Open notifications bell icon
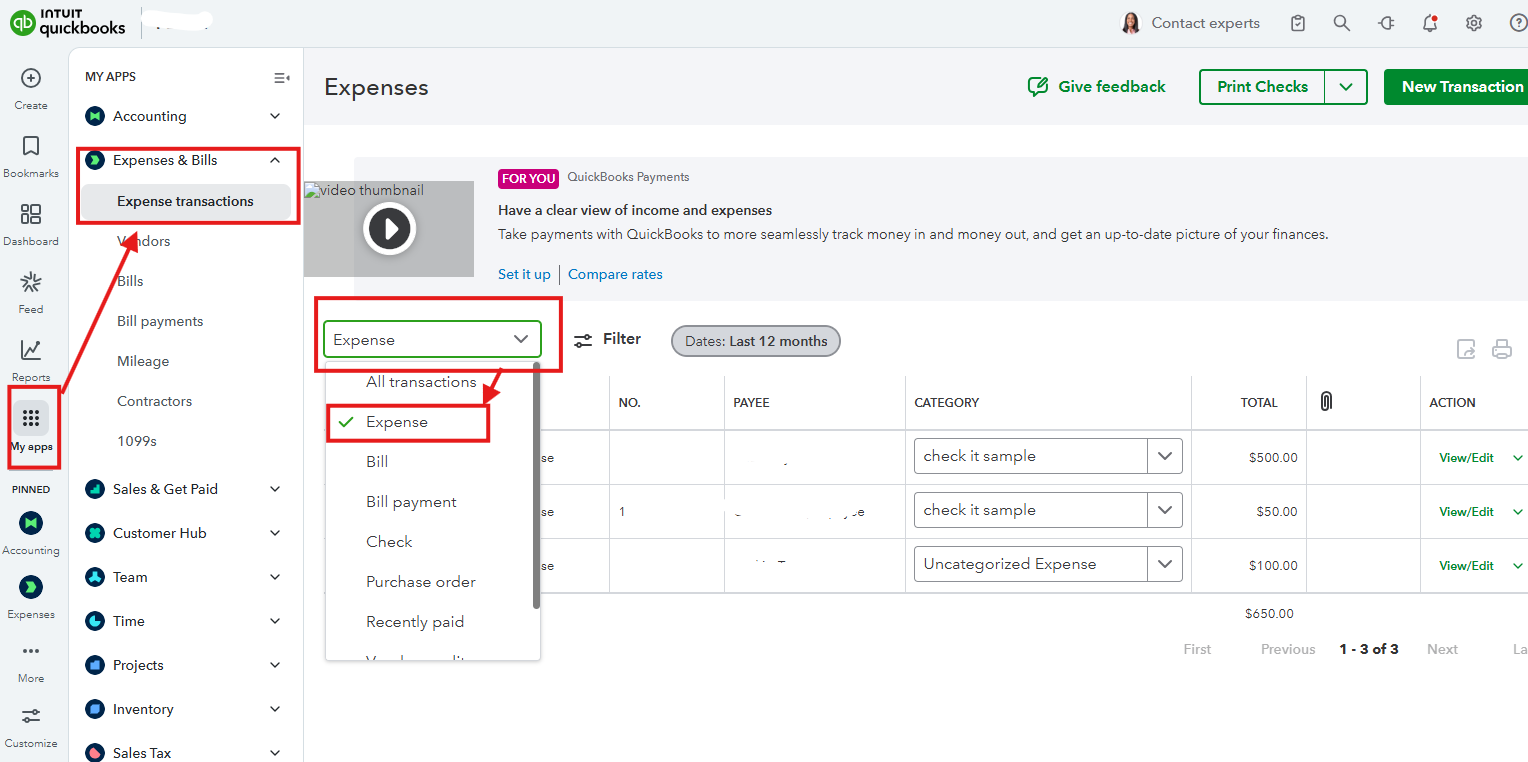 pyautogui.click(x=1430, y=23)
